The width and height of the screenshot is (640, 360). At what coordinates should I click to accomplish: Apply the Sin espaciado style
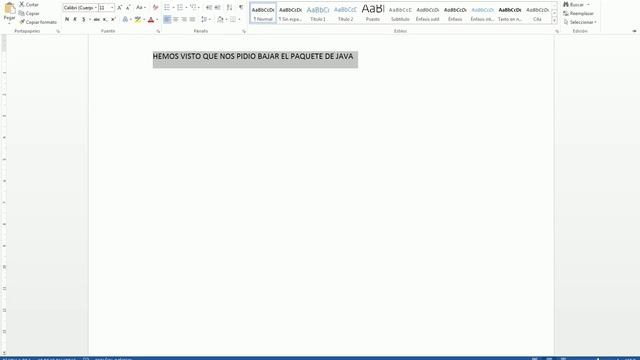(x=290, y=13)
